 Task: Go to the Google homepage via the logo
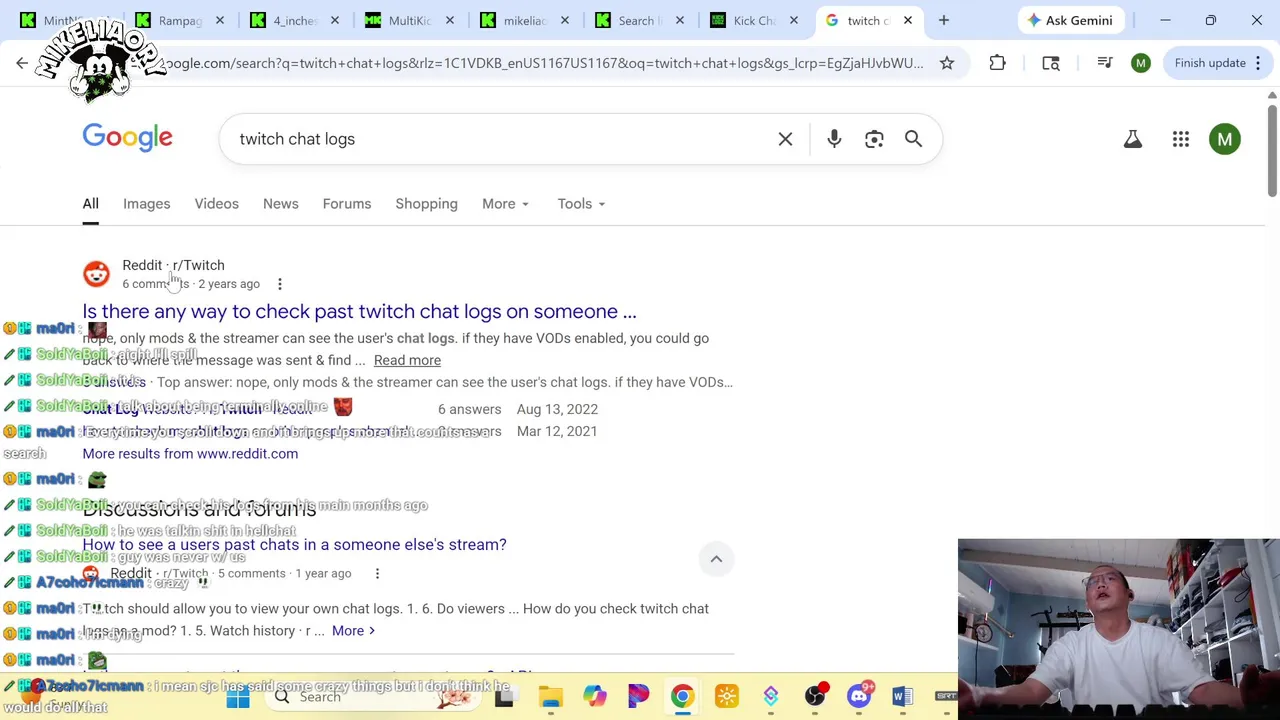click(127, 138)
